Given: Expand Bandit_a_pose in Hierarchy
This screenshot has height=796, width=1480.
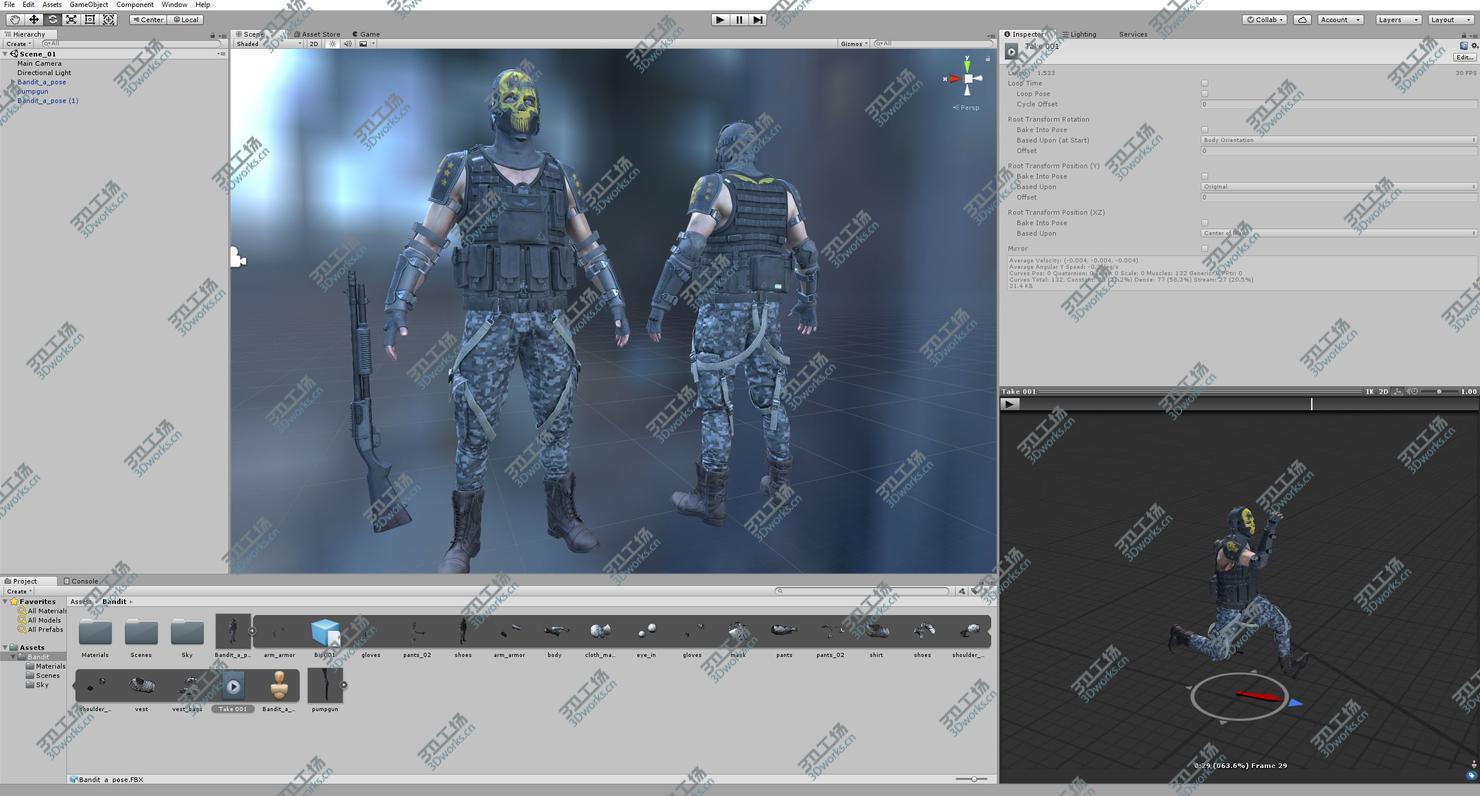Looking at the screenshot, I should pyautogui.click(x=13, y=82).
